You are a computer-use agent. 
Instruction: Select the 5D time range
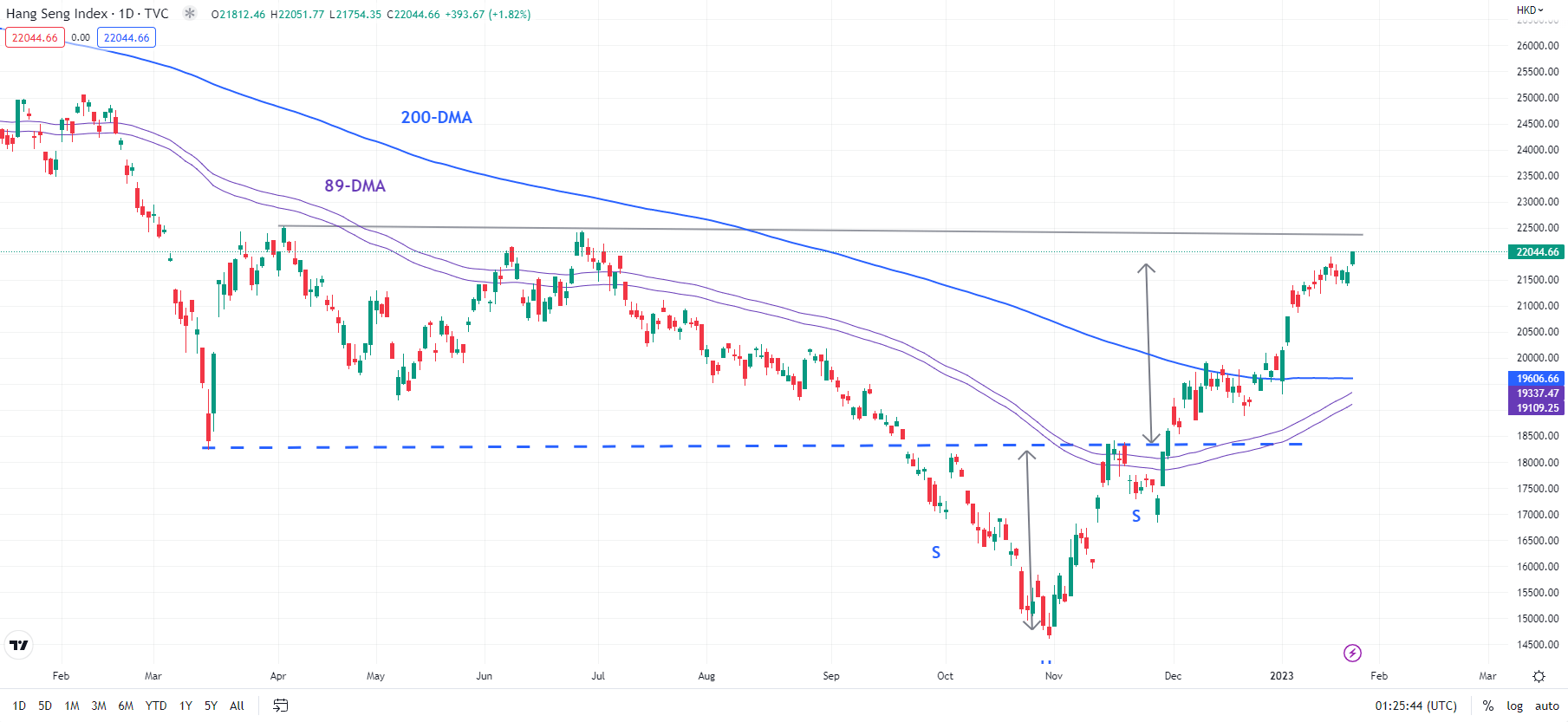coord(45,706)
